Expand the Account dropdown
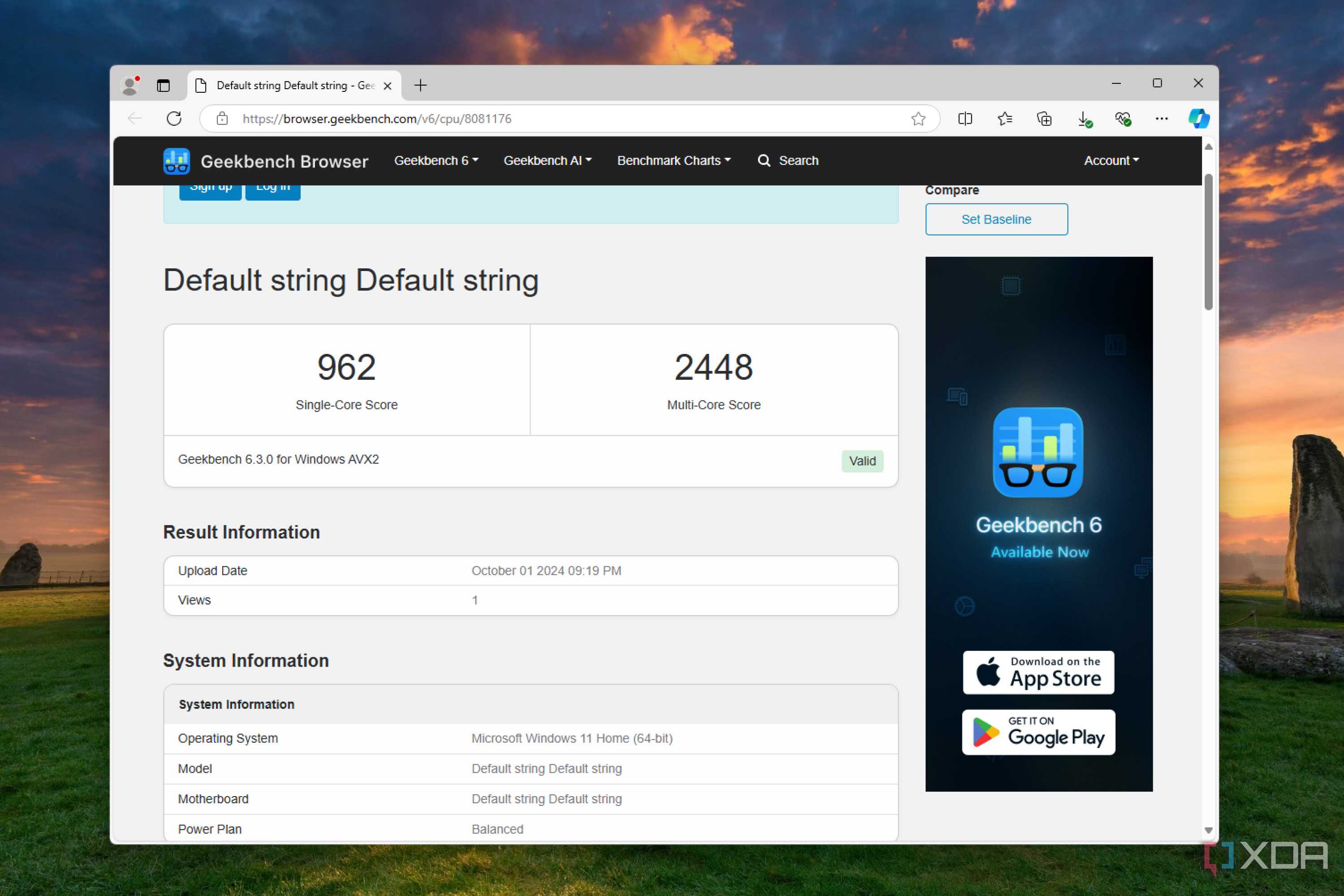 pyautogui.click(x=1111, y=160)
